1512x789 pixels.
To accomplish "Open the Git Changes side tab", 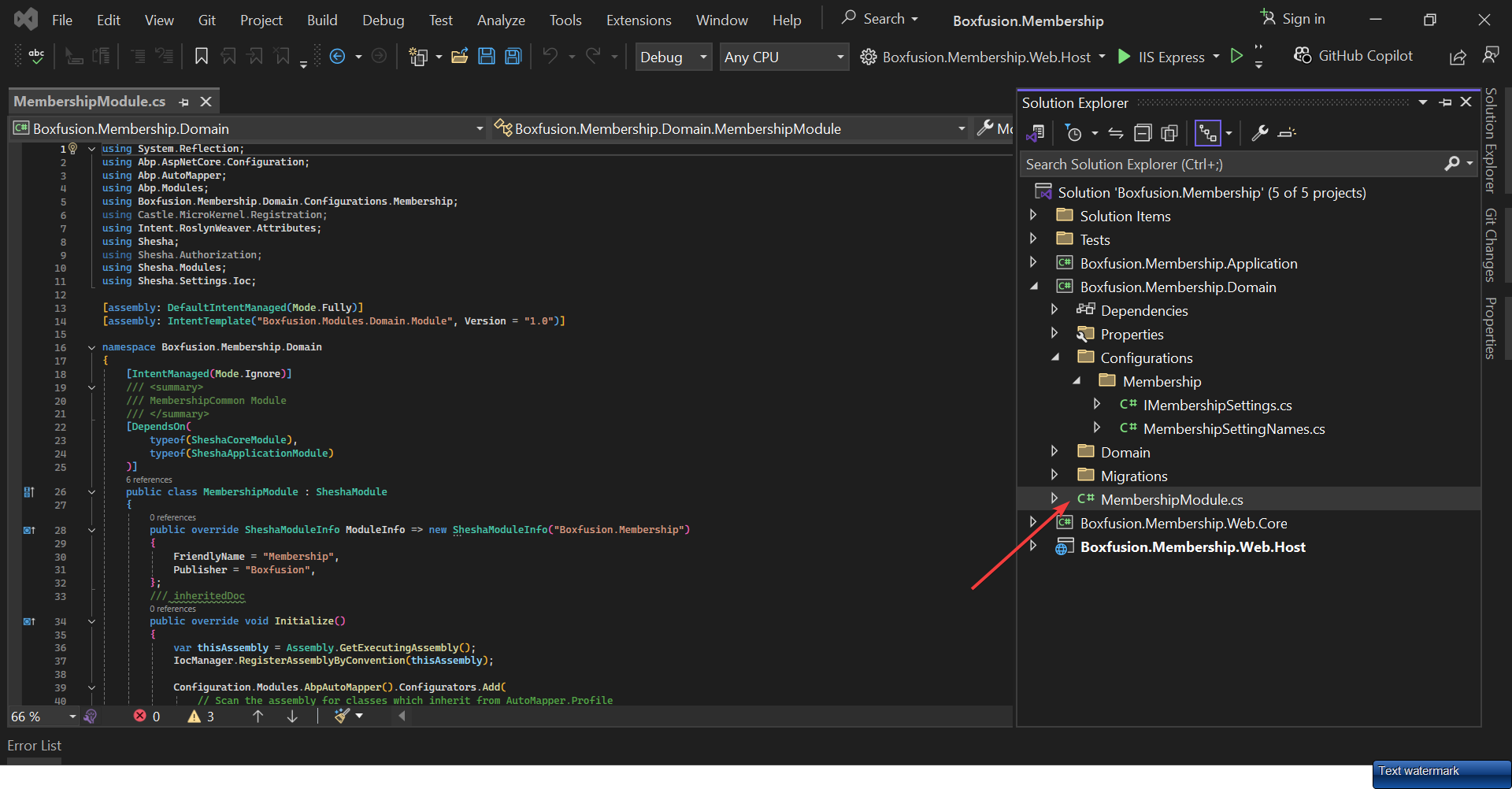I will [x=1490, y=245].
